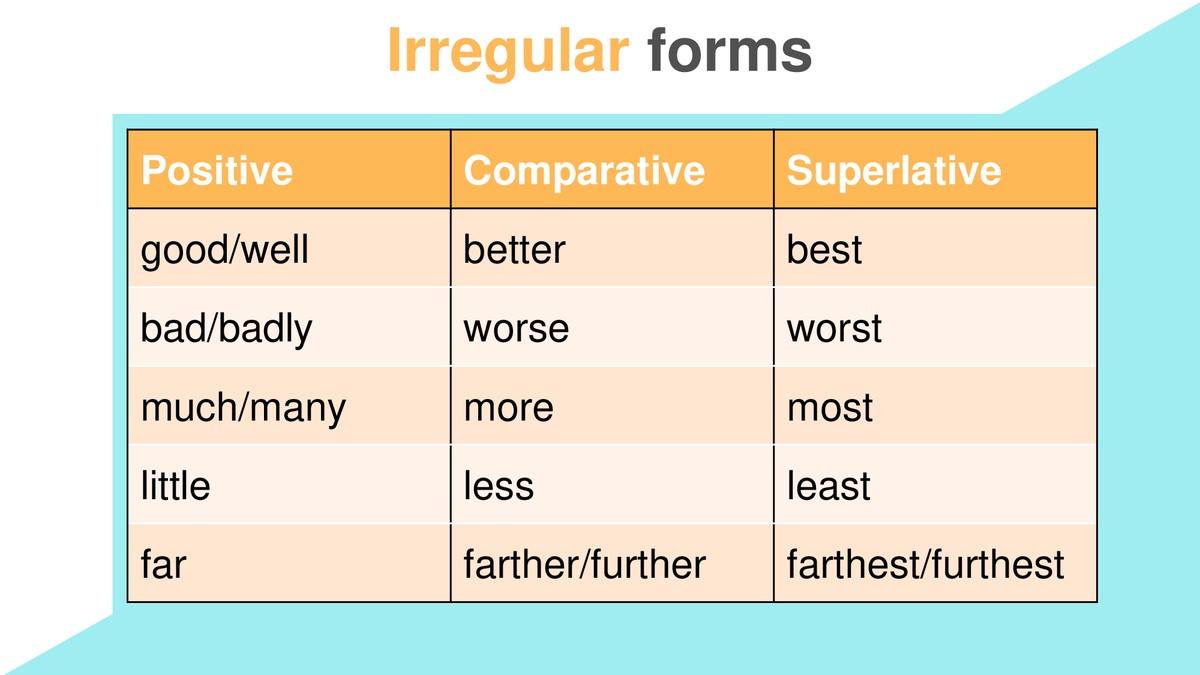The height and width of the screenshot is (675, 1200).
Task: Click the worst cell
Action: [x=935, y=327]
